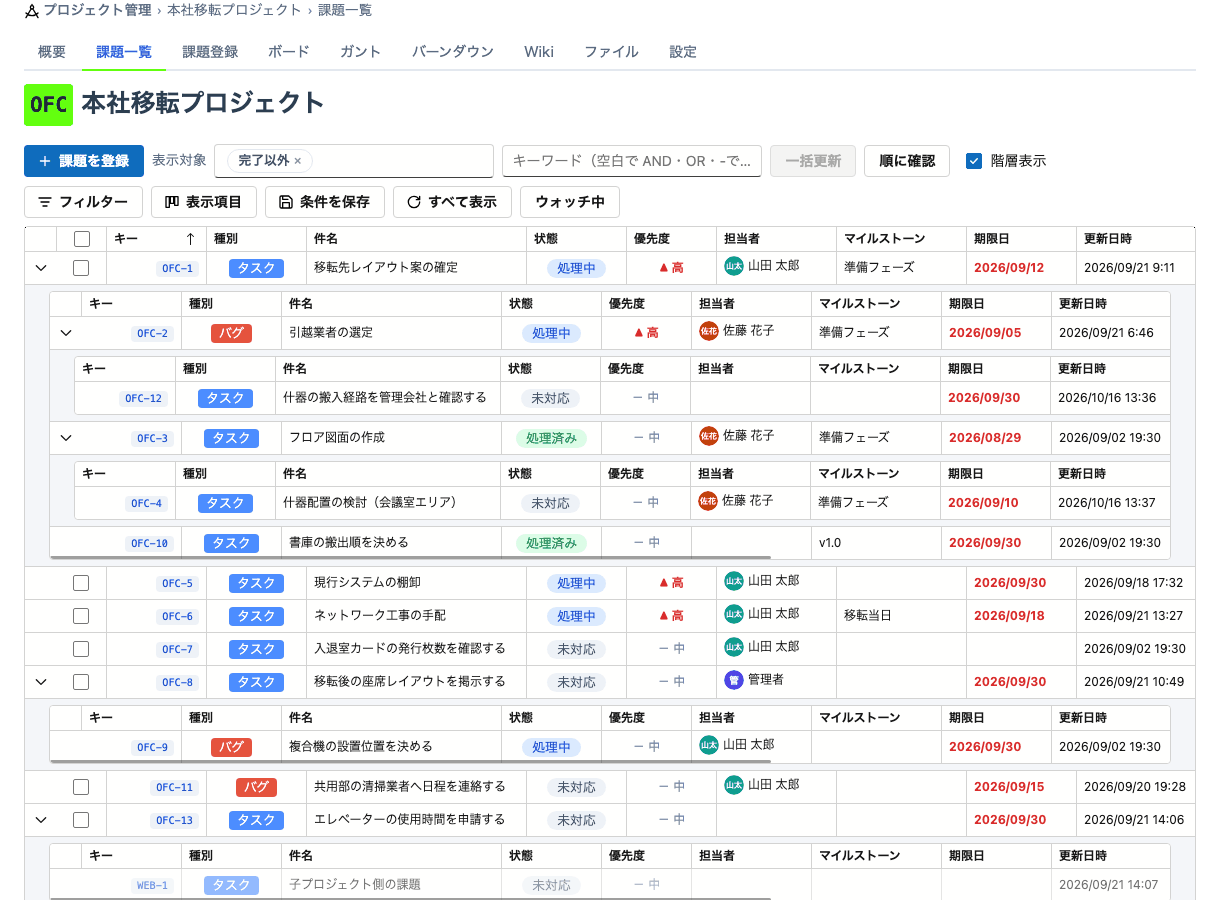Open the バーンダウン tab
Viewport: 1220px width, 900px height.
click(453, 52)
